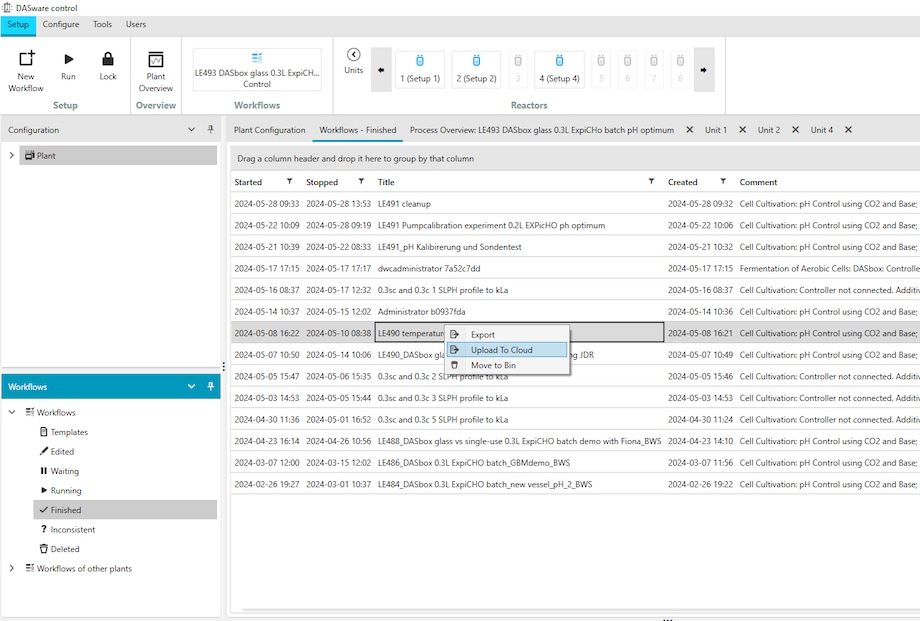920x621 pixels.
Task: Select Finished workflows tree item
Action: click(x=125, y=509)
